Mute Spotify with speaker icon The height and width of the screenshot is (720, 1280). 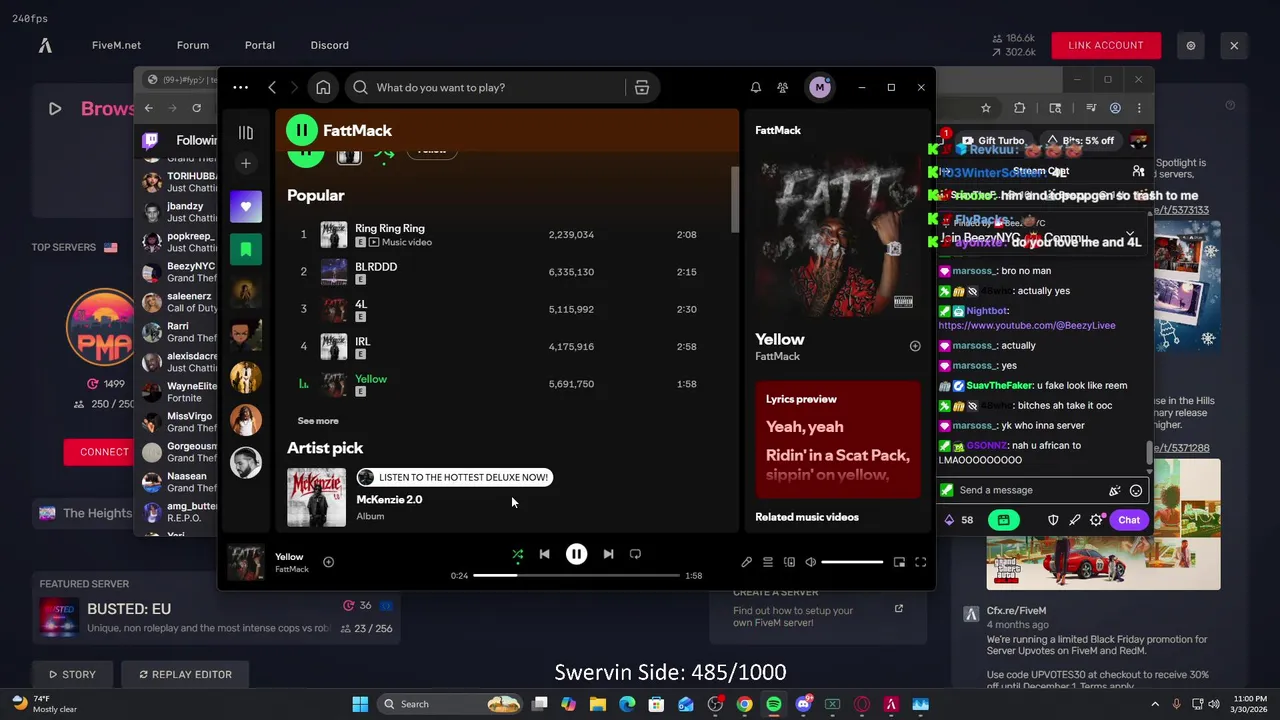click(810, 562)
